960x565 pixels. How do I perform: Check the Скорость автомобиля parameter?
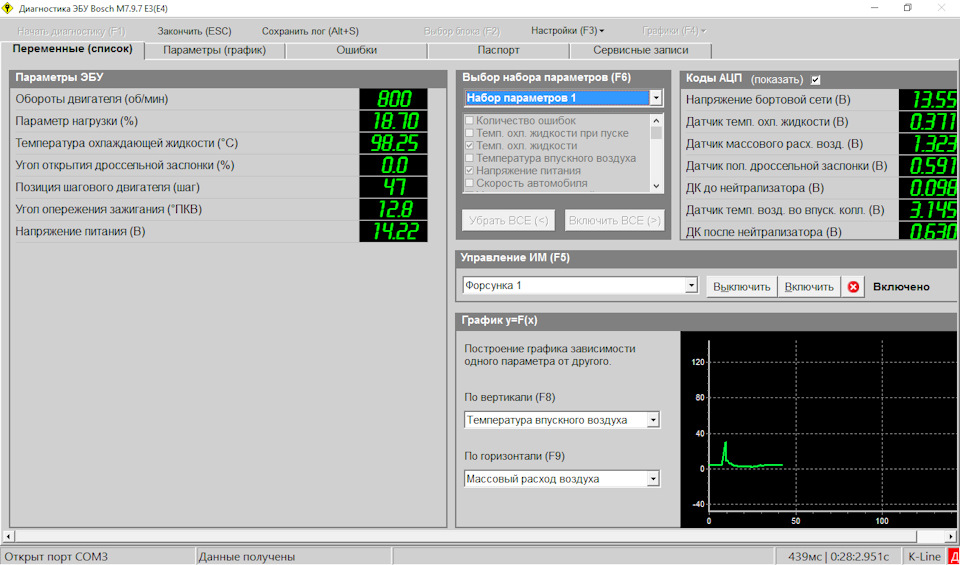pyautogui.click(x=470, y=183)
